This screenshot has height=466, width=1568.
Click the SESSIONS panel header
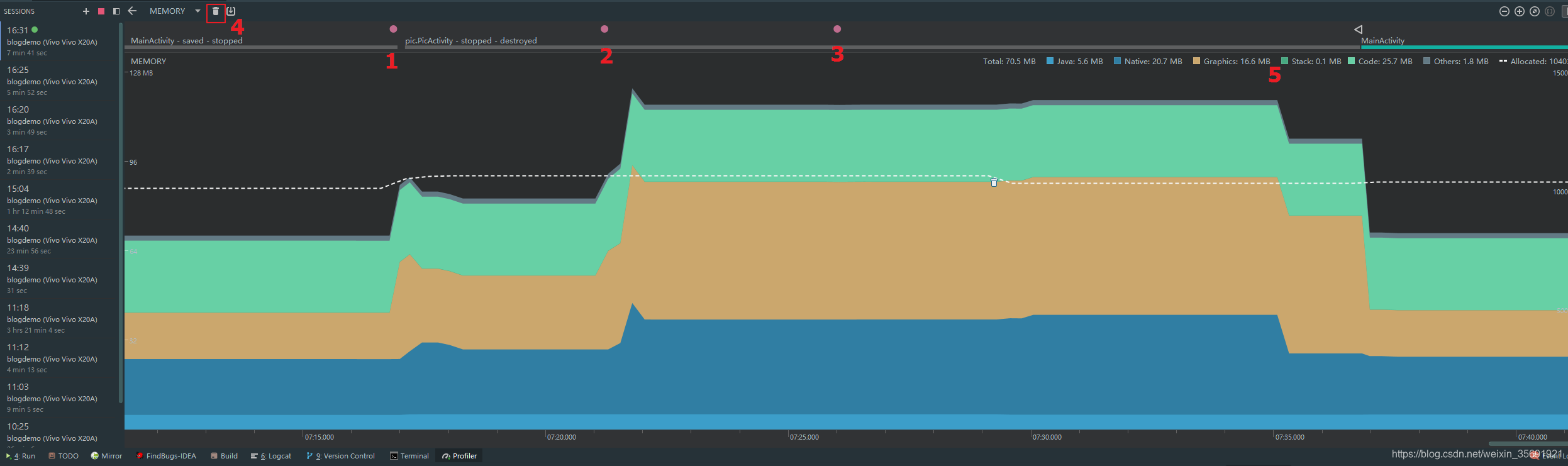(19, 11)
